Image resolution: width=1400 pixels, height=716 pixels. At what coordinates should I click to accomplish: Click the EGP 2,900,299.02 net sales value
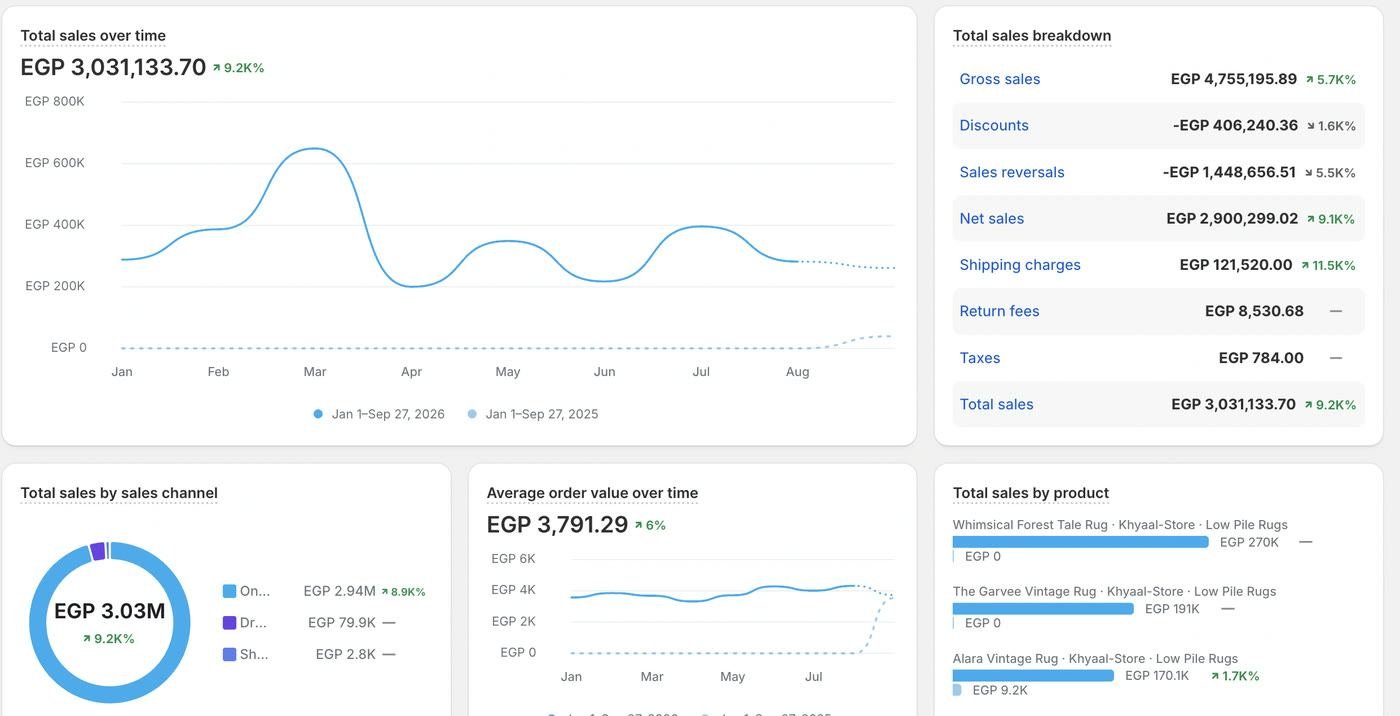(x=1232, y=218)
